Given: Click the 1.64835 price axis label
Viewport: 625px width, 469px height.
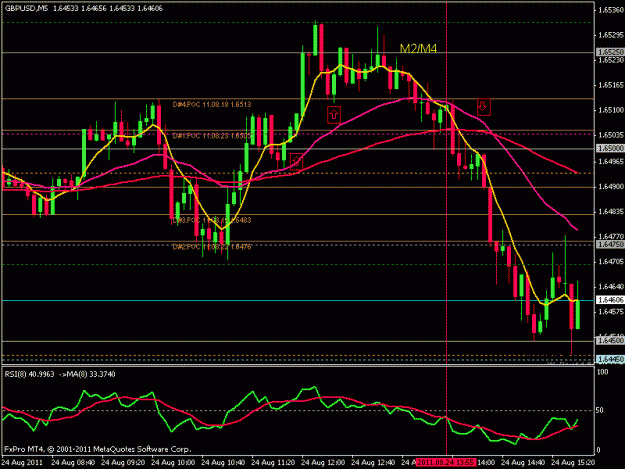Looking at the screenshot, I should pyautogui.click(x=611, y=212).
